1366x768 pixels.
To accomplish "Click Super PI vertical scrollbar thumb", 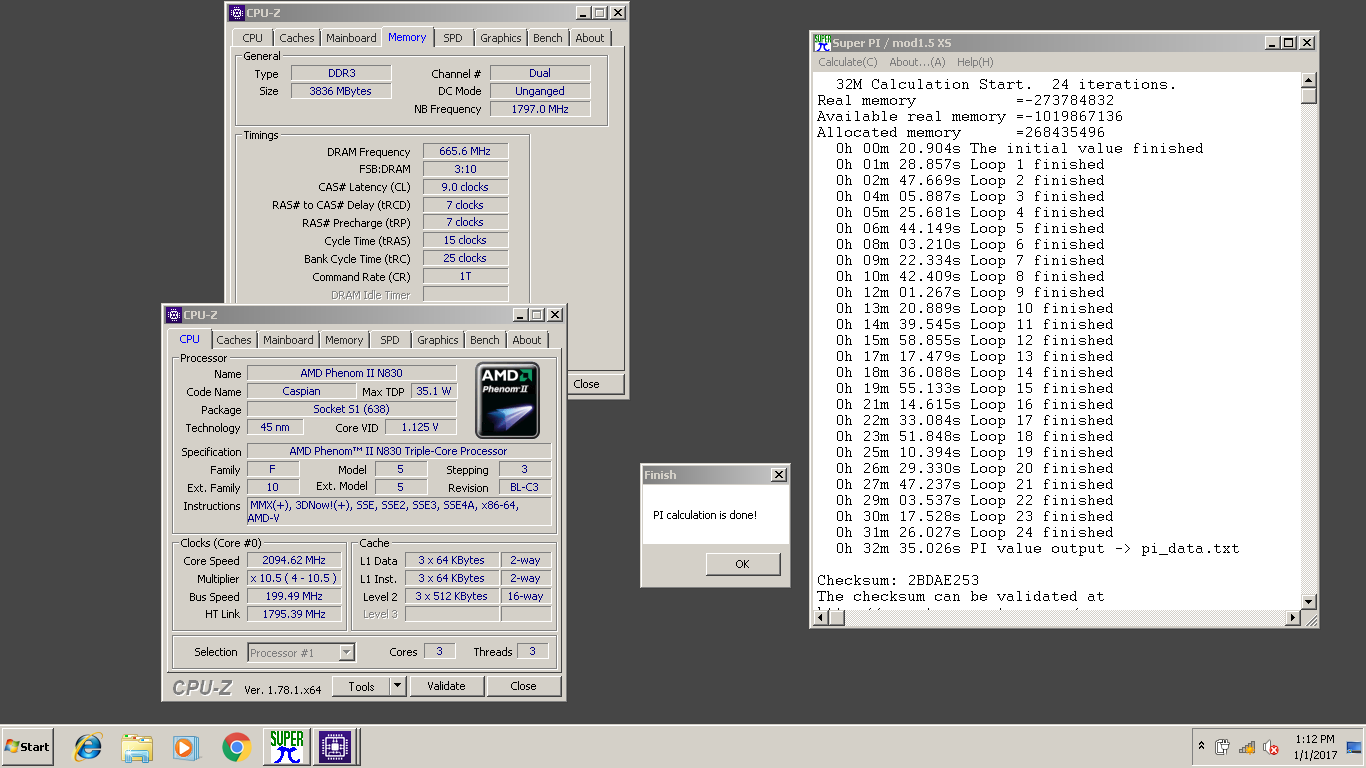I will pos(1309,96).
